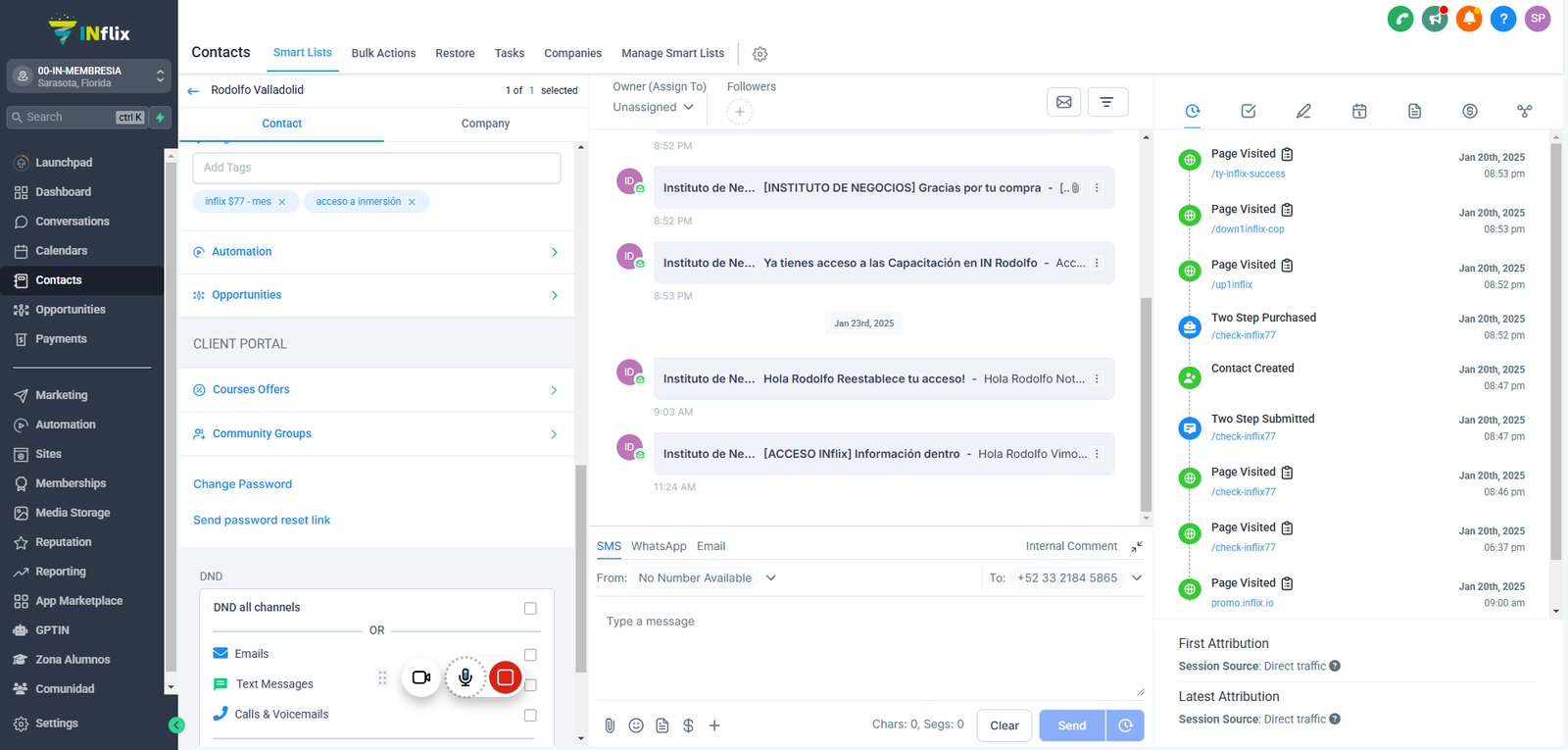This screenshot has height=750, width=1568.
Task: Enable DND all channels checkbox
Action: [x=530, y=608]
